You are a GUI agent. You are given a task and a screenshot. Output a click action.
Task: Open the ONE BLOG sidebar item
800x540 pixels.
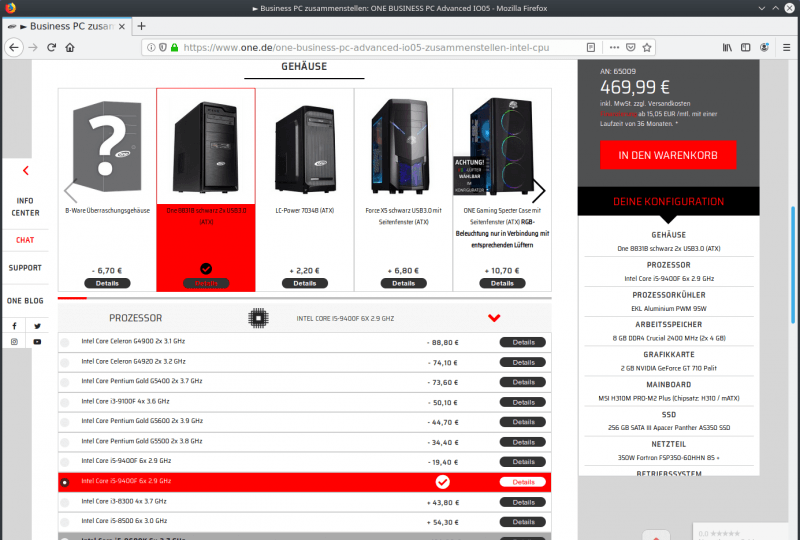[25, 301]
